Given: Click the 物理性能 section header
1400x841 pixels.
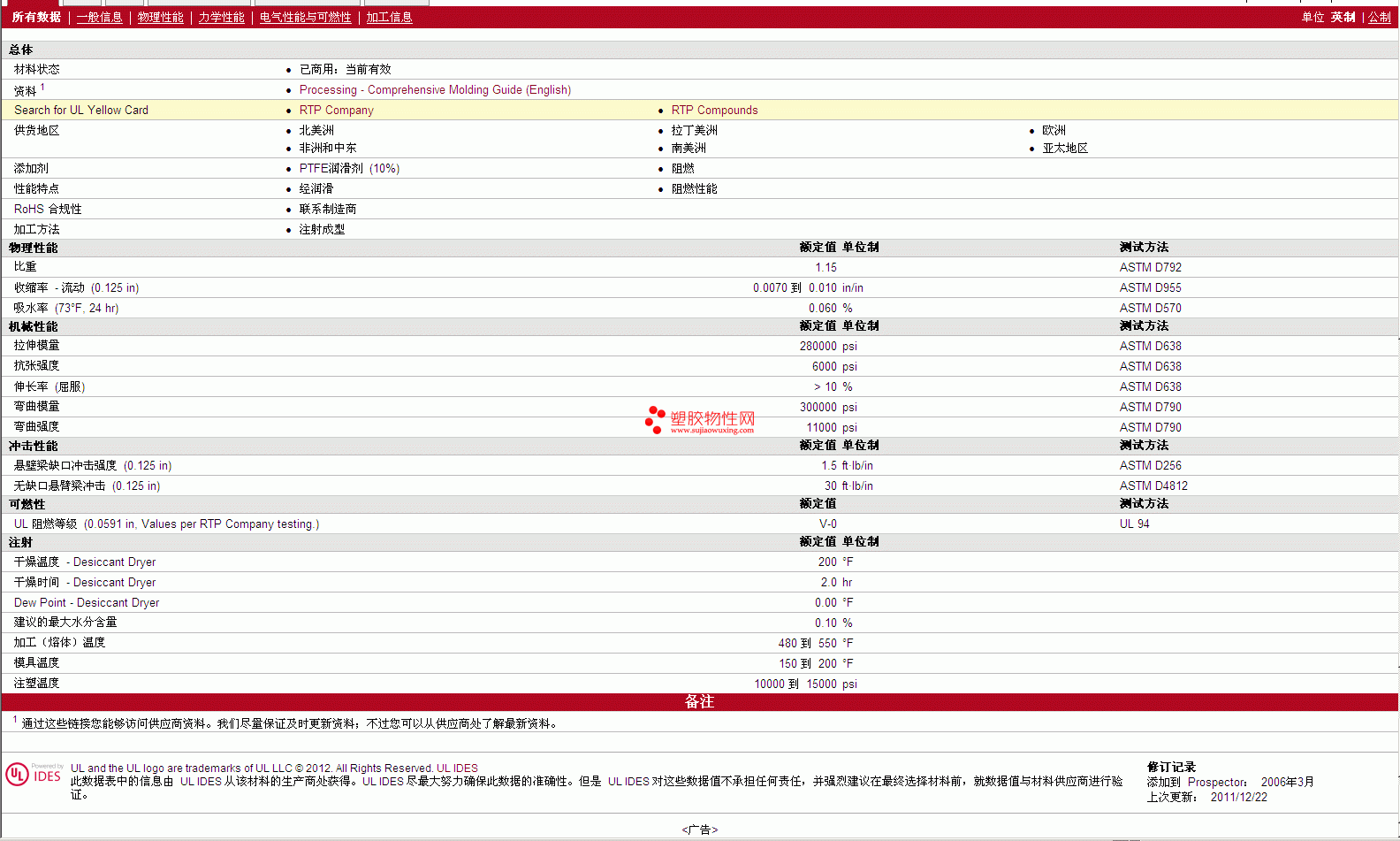Looking at the screenshot, I should tap(33, 248).
